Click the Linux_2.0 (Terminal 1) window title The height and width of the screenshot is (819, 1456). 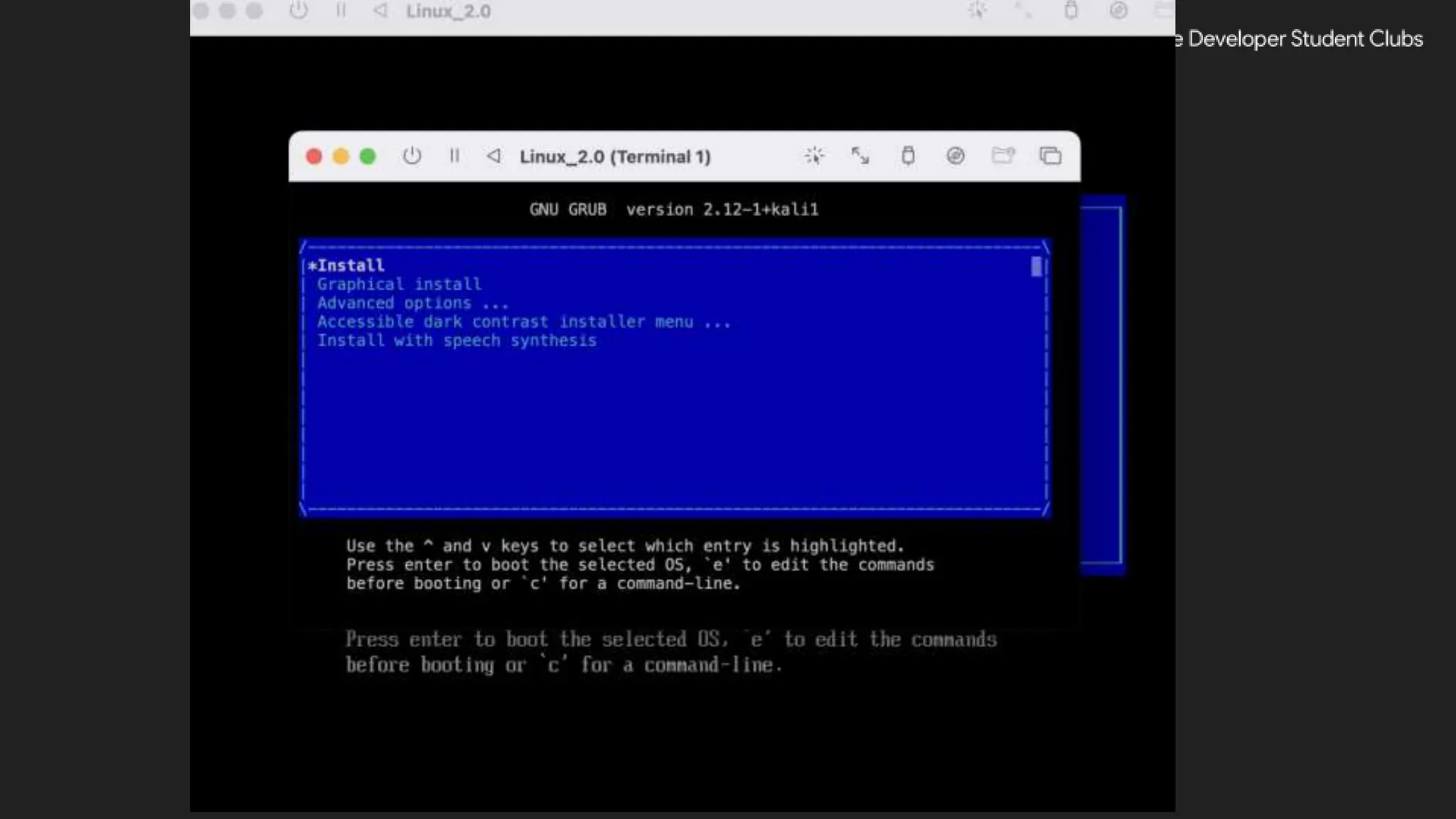click(x=615, y=156)
